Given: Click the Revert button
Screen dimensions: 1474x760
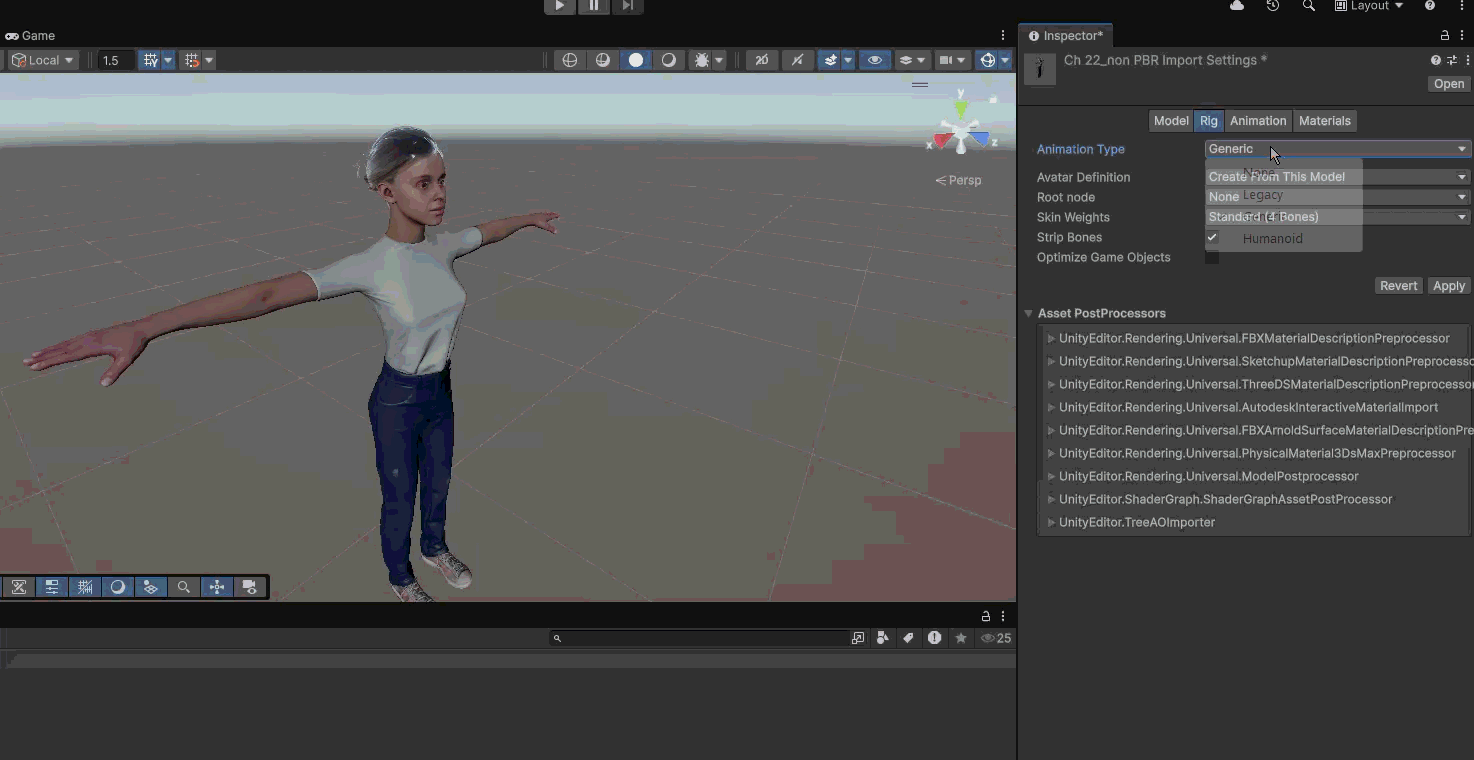Looking at the screenshot, I should tap(1398, 286).
